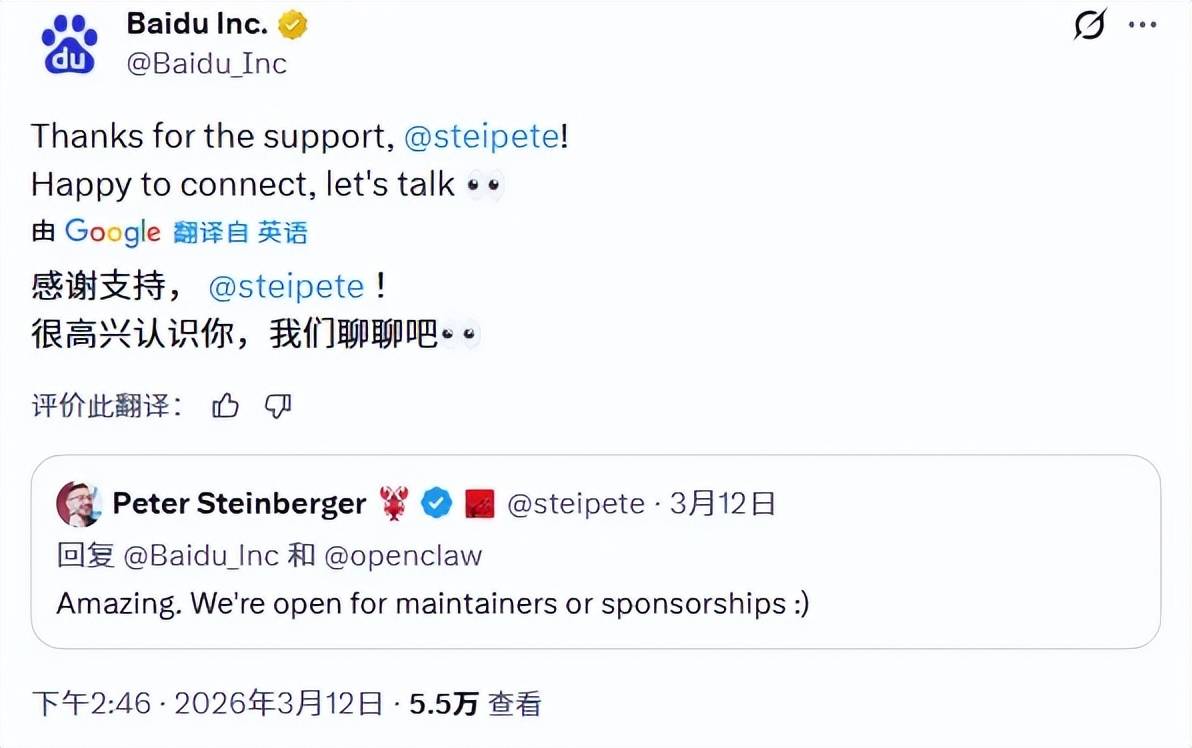The width and height of the screenshot is (1192, 748).
Task: Open @steipete mention in translated text
Action: coord(286,287)
